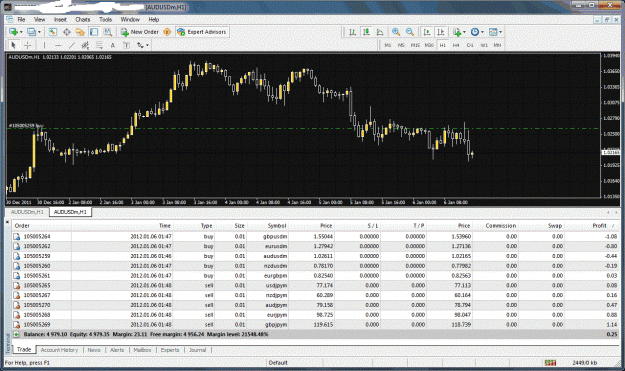
Task: Open the new chart dropdown arrow
Action: [21, 32]
